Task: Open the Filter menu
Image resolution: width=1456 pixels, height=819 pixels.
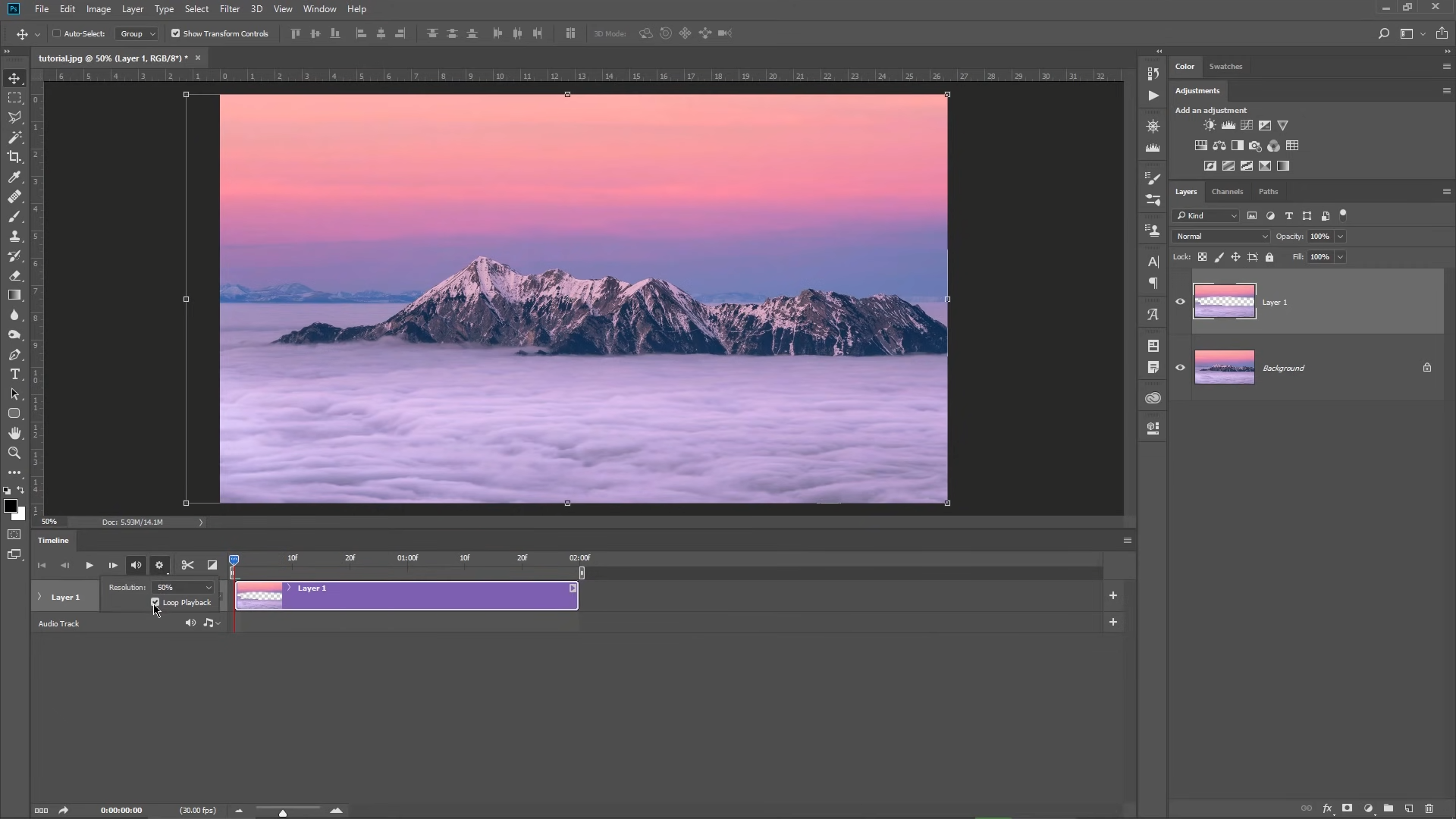Action: pyautogui.click(x=230, y=8)
